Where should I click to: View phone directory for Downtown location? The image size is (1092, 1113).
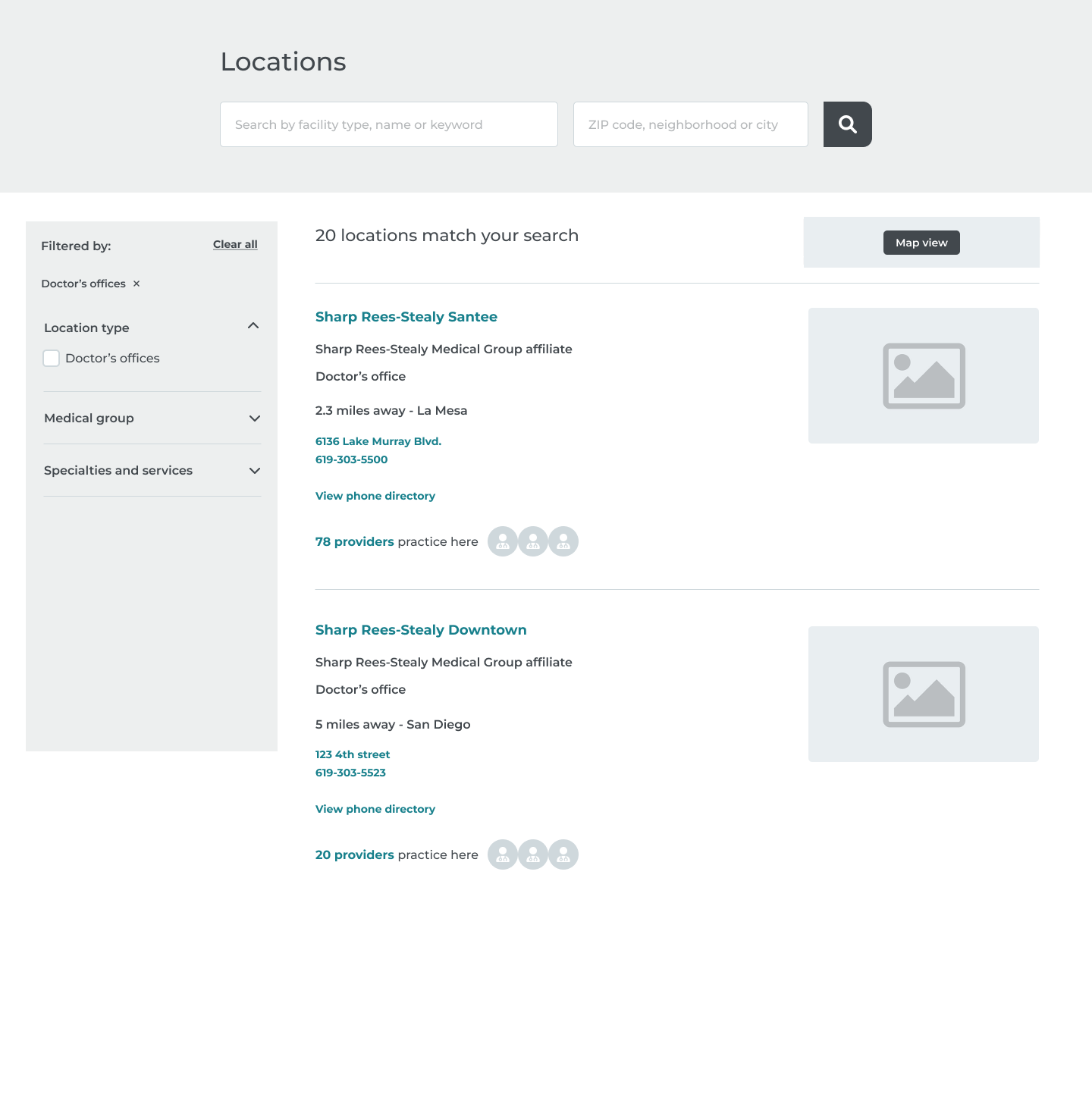point(375,809)
